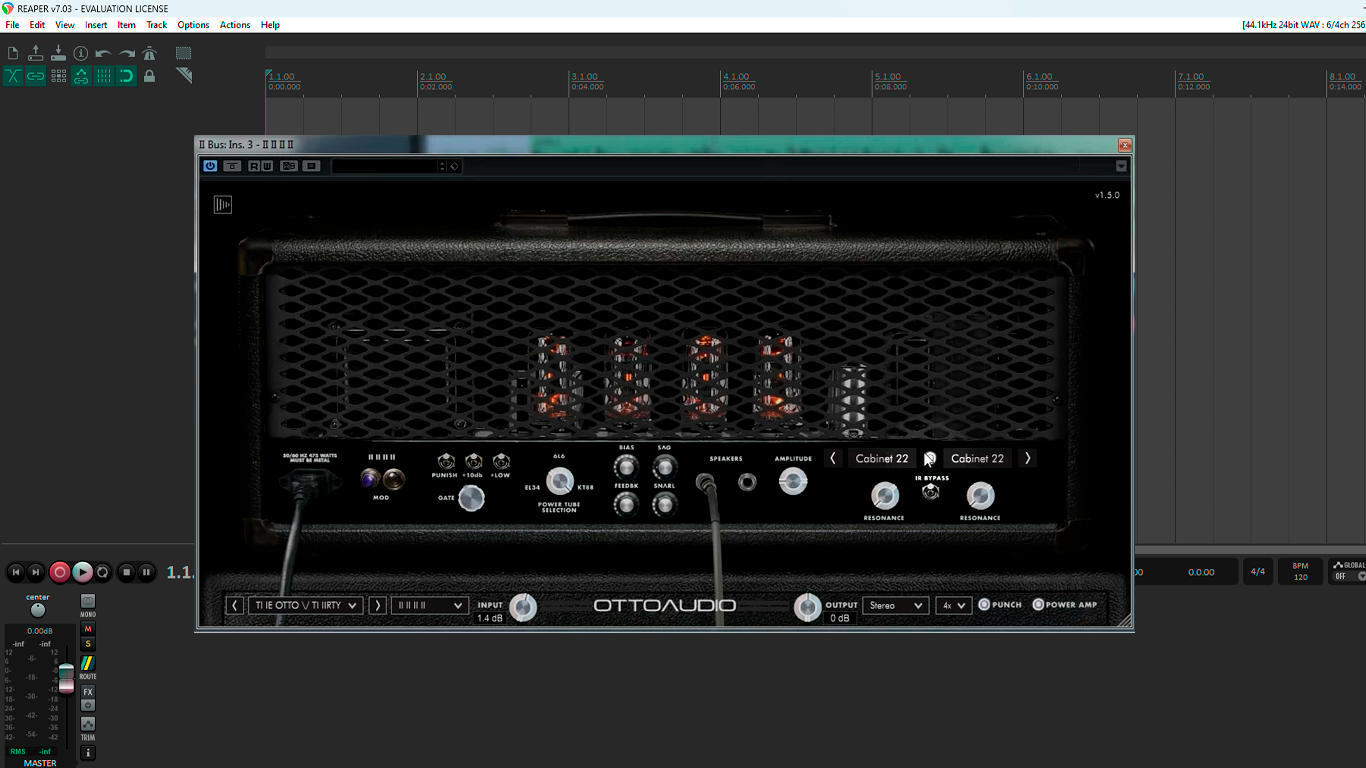Screen dimensions: 1366x768
Task: Click the GATE knob
Action: click(x=471, y=498)
